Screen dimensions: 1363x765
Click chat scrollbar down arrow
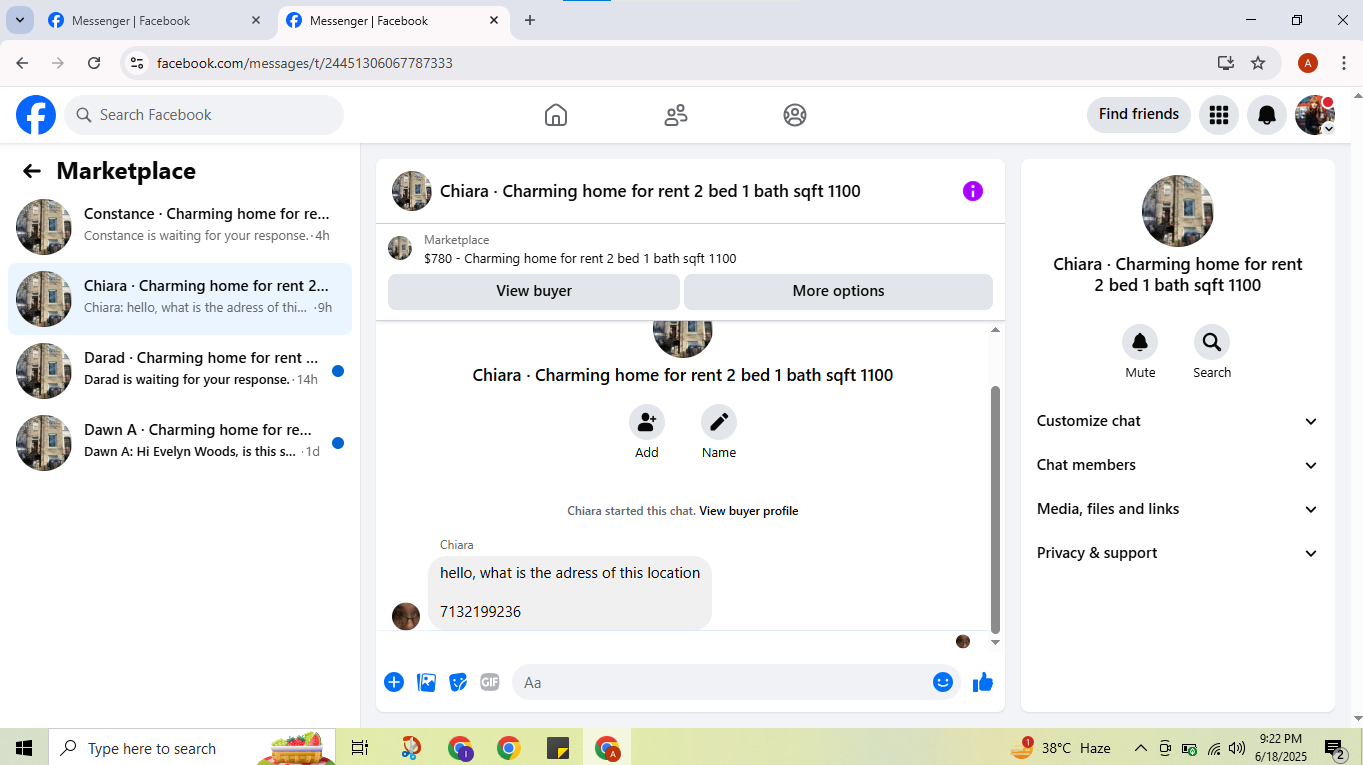(995, 642)
